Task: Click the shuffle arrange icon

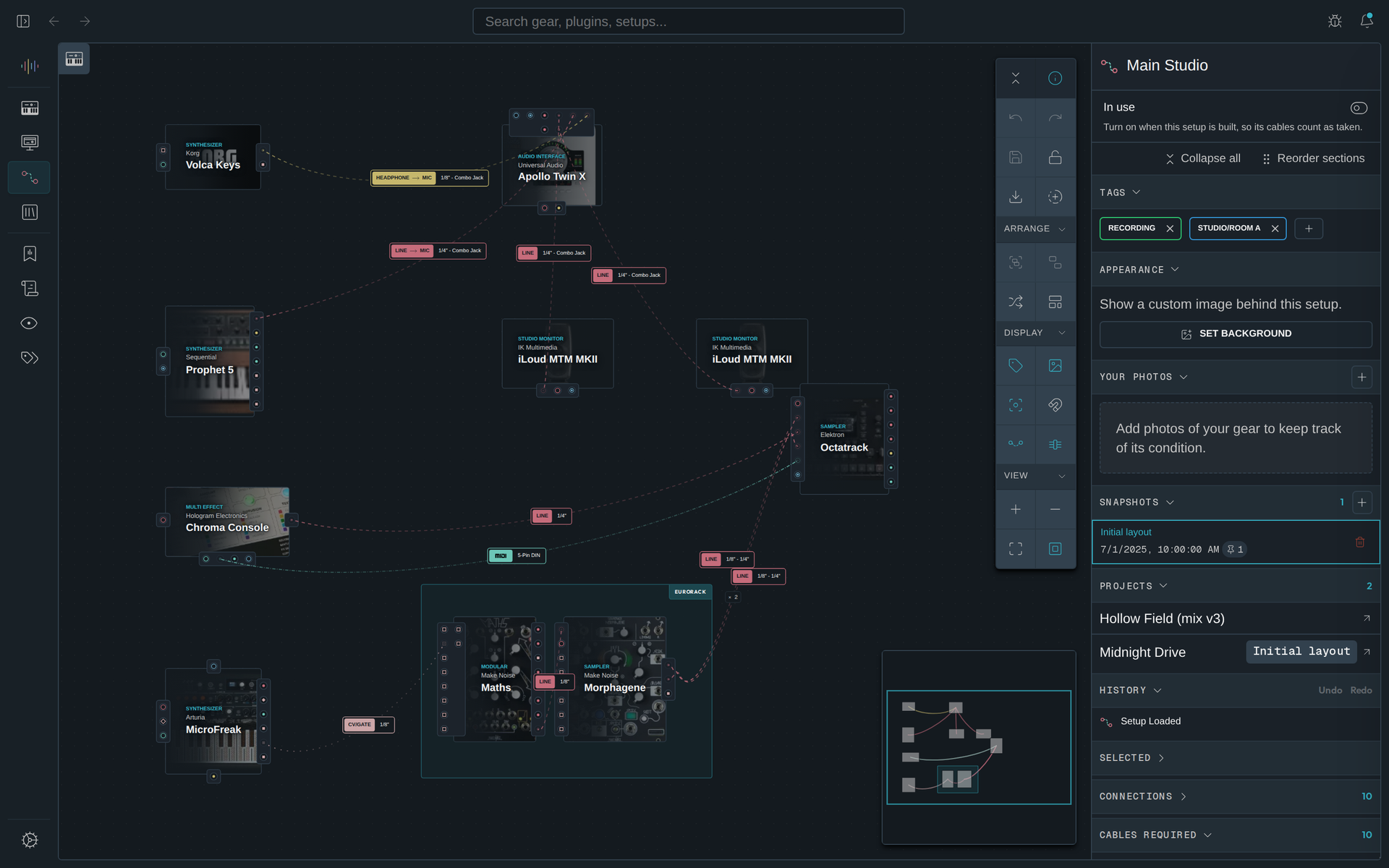Action: click(1016, 302)
